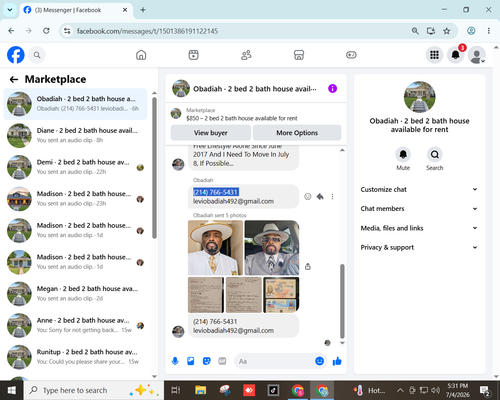Open photo of man in white suit

(215, 248)
